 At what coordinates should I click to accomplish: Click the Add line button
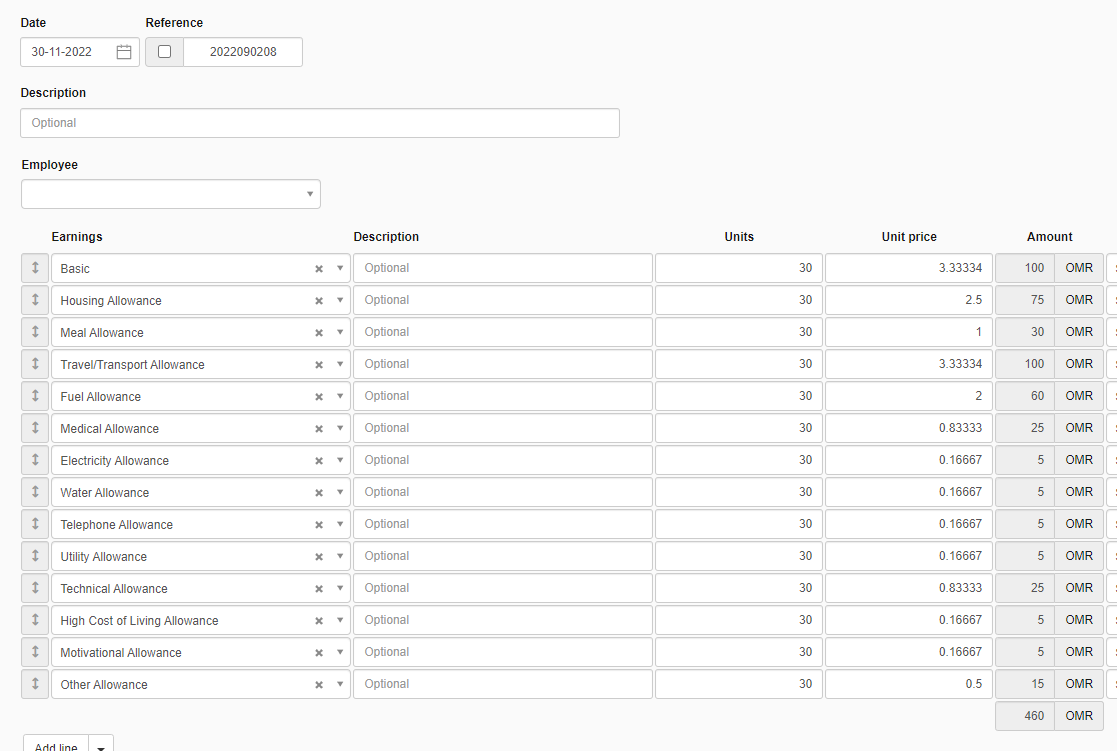click(x=56, y=743)
